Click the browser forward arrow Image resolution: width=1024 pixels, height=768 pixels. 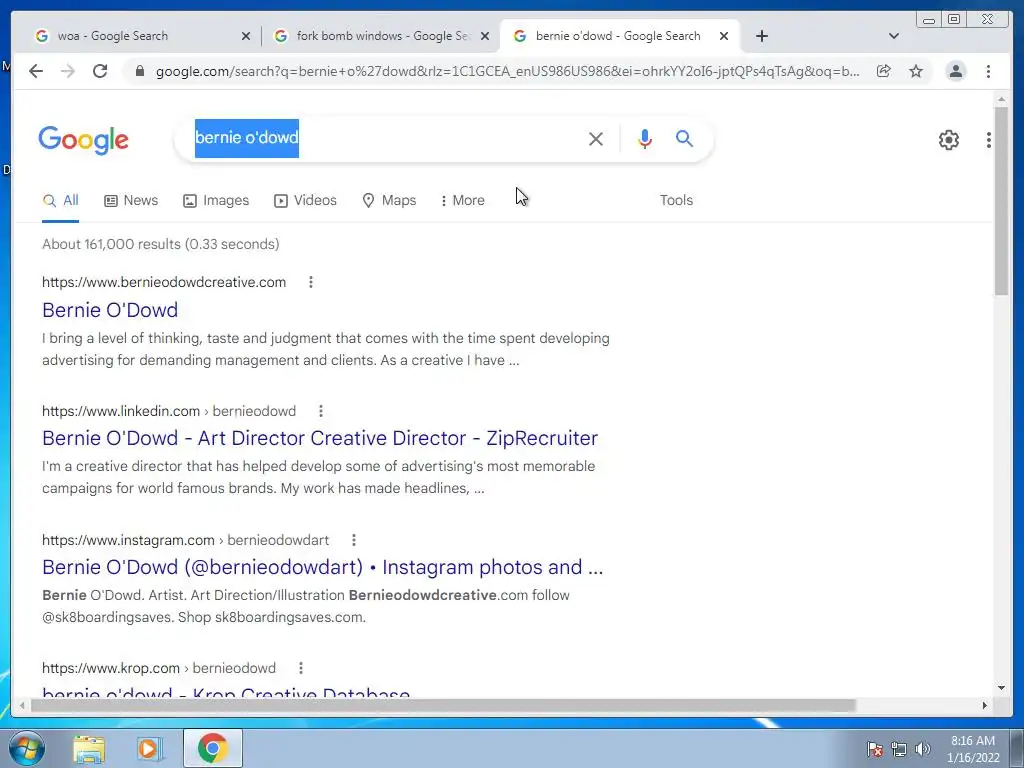68,71
